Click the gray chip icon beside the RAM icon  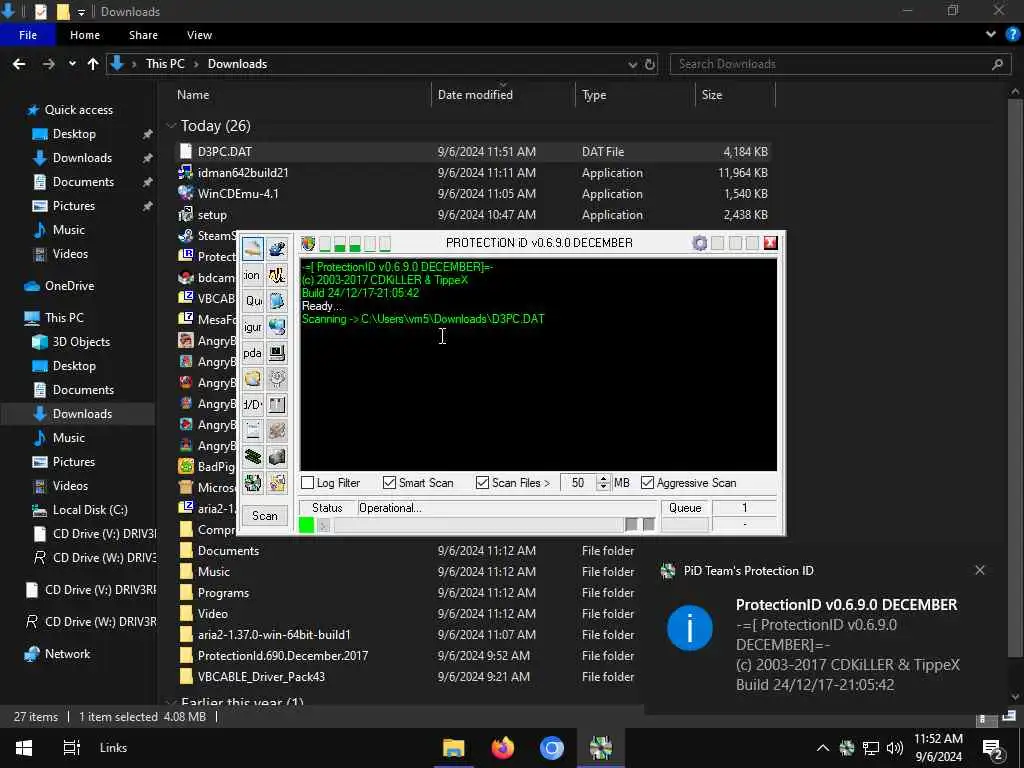pyautogui.click(x=277, y=456)
